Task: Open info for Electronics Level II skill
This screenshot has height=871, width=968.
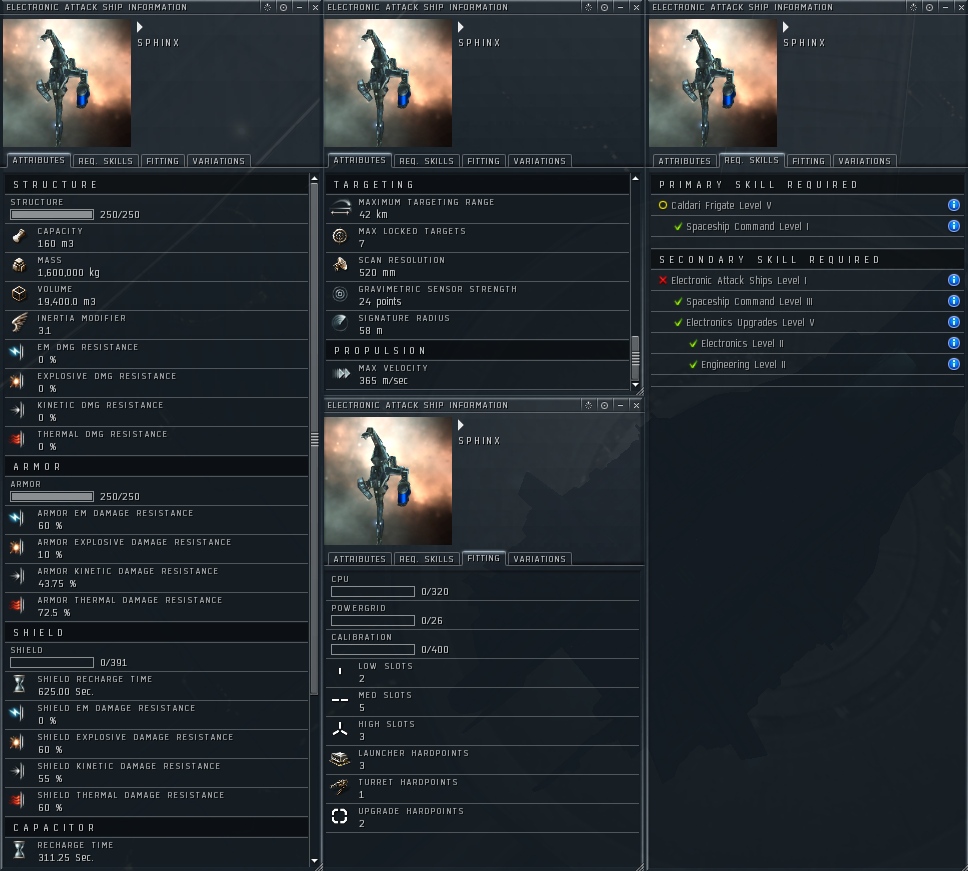Action: (x=953, y=343)
